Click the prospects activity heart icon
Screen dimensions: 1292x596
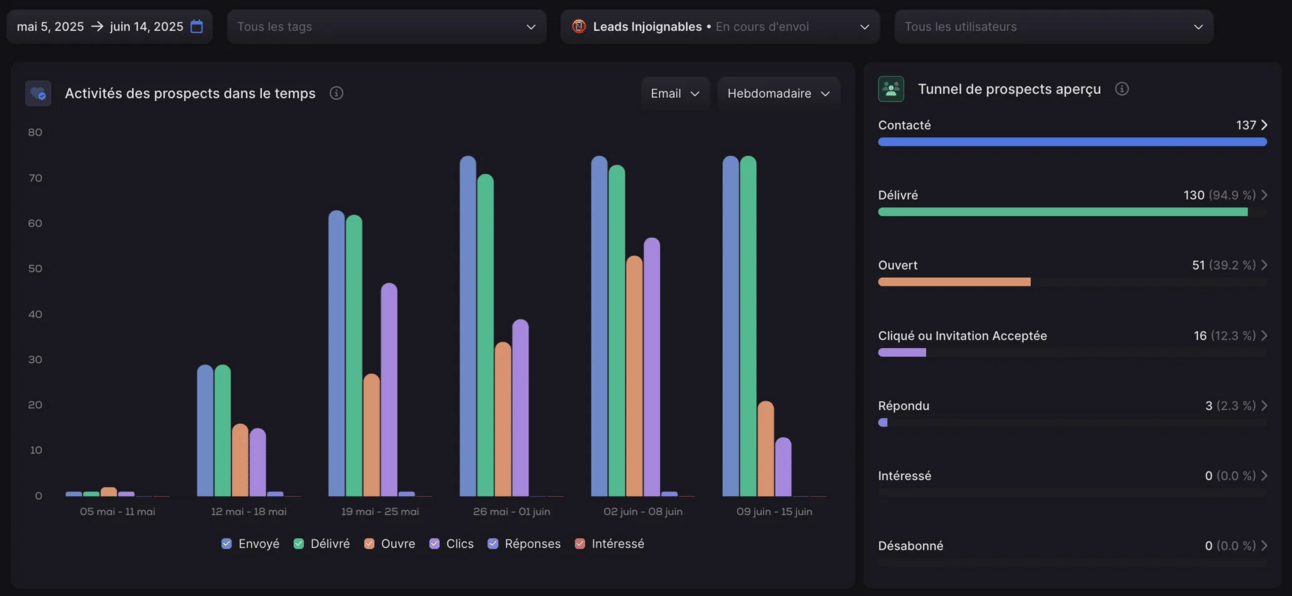tap(38, 93)
